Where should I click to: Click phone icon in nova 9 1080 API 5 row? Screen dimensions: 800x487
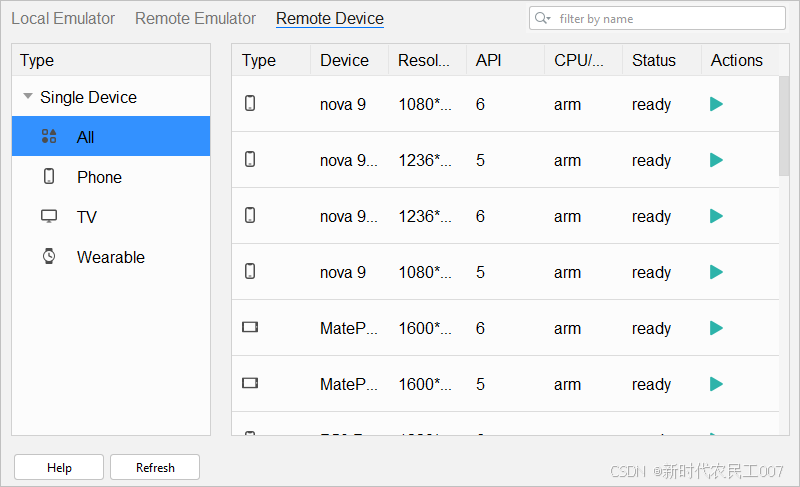pyautogui.click(x=250, y=271)
